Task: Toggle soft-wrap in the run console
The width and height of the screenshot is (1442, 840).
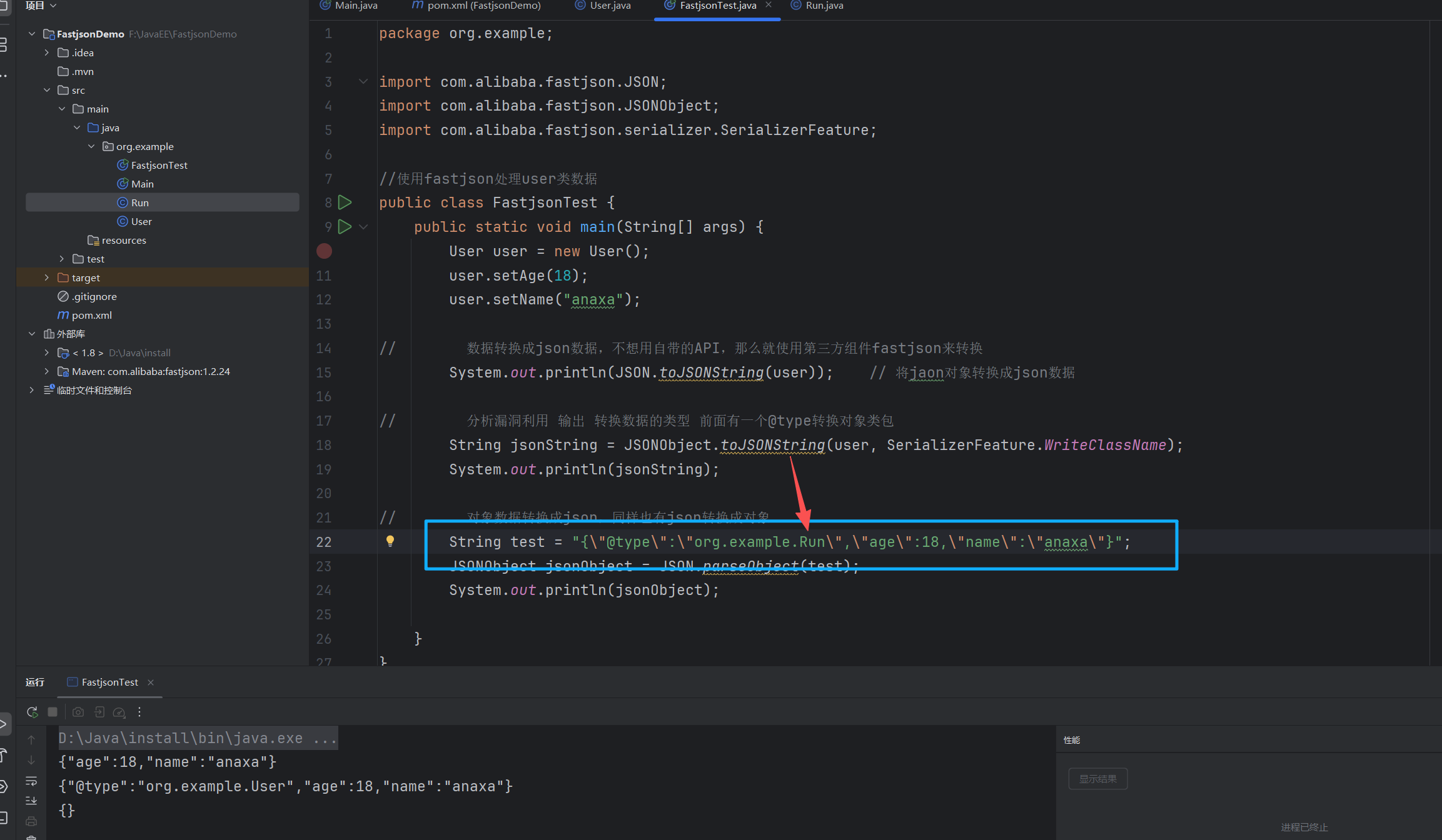Action: pos(31,781)
